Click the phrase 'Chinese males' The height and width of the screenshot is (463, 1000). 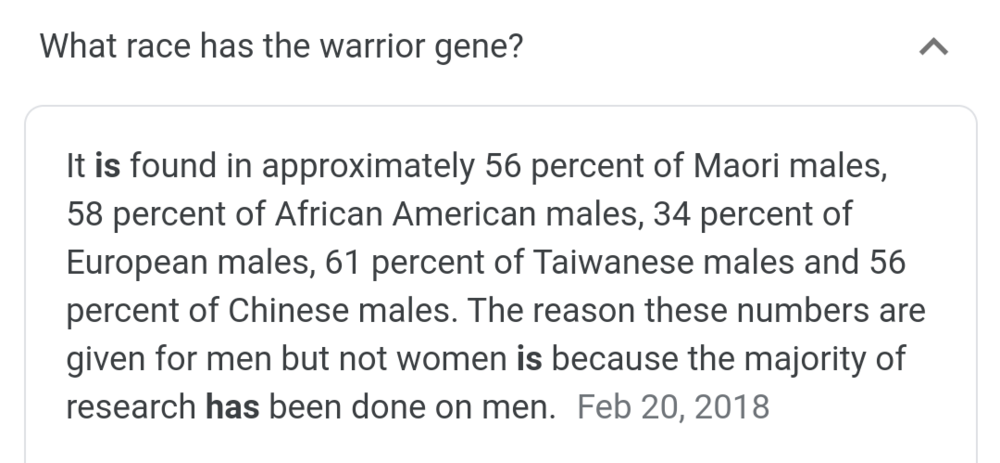pyautogui.click(x=339, y=311)
